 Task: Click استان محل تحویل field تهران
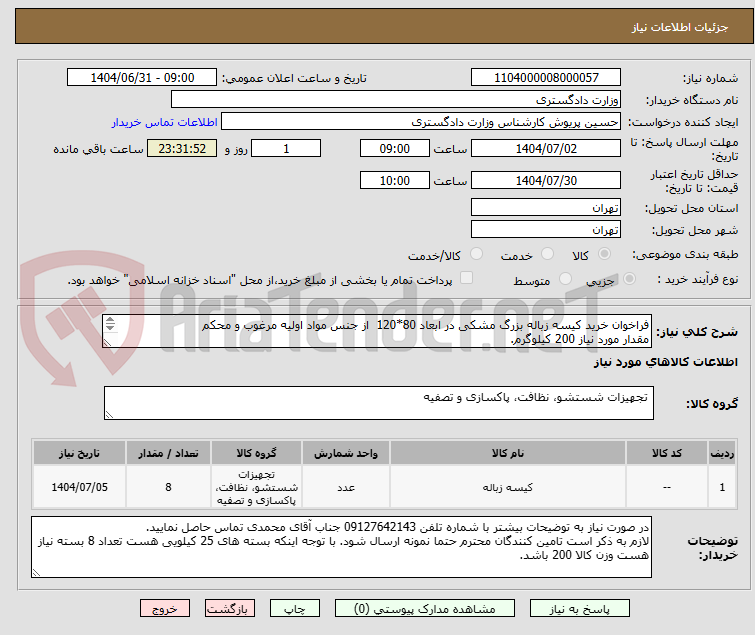pyautogui.click(x=546, y=207)
